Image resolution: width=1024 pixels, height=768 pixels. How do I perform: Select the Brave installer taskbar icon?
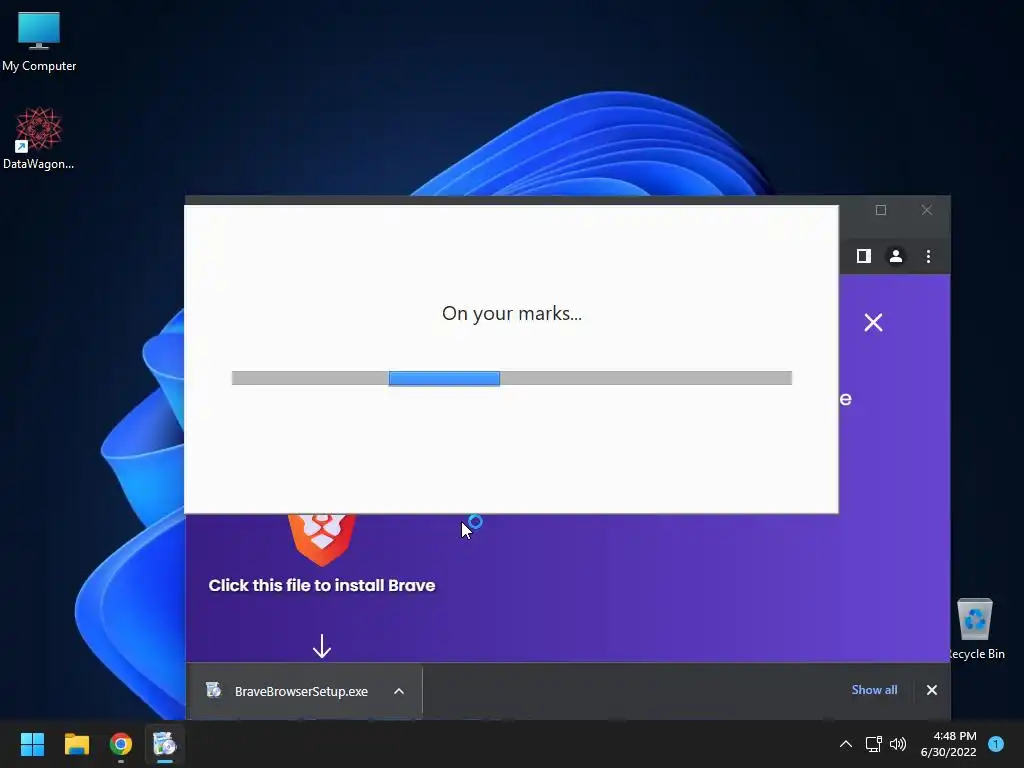(165, 744)
